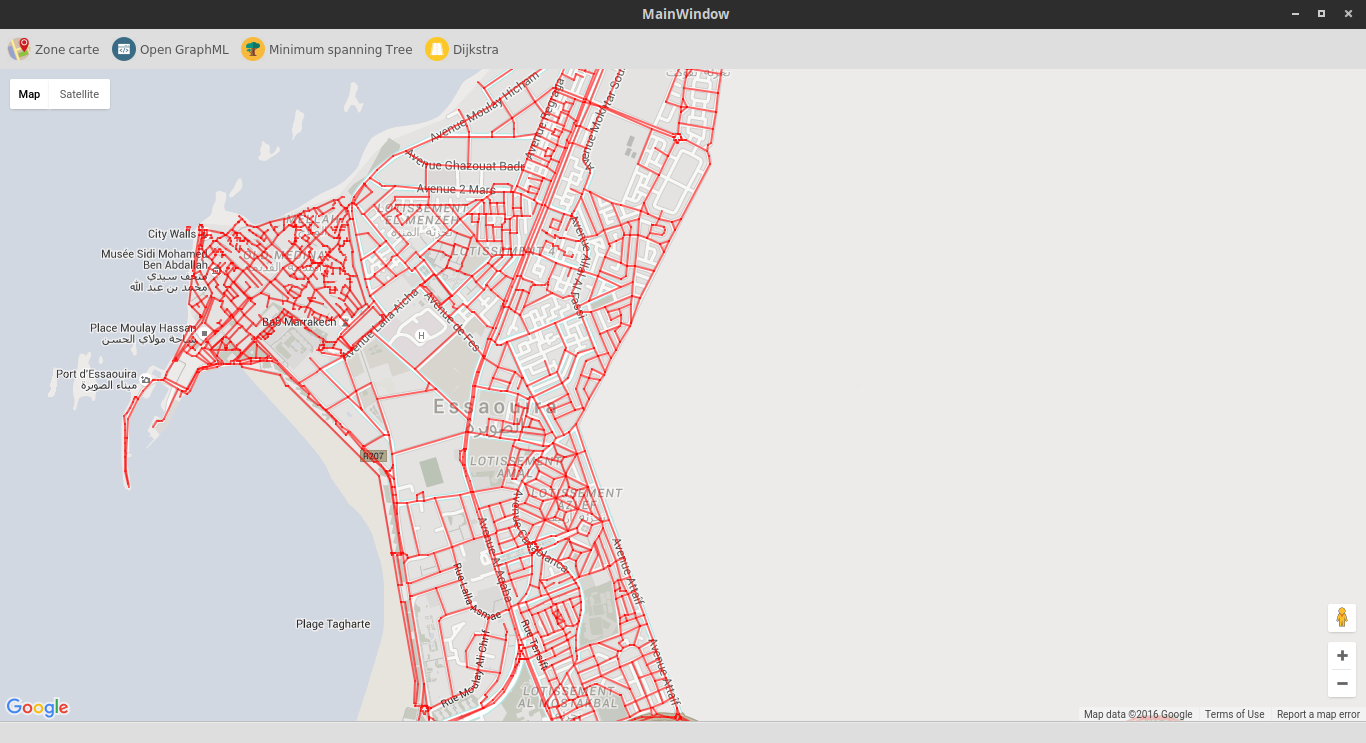Click the Google logo on map
Image resolution: width=1366 pixels, height=743 pixels.
pyautogui.click(x=38, y=707)
